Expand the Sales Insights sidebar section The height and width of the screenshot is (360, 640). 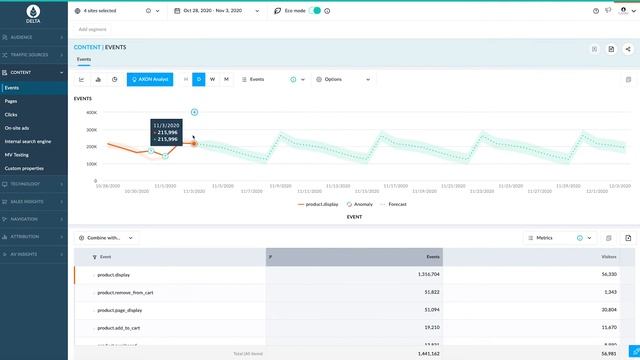pos(34,202)
